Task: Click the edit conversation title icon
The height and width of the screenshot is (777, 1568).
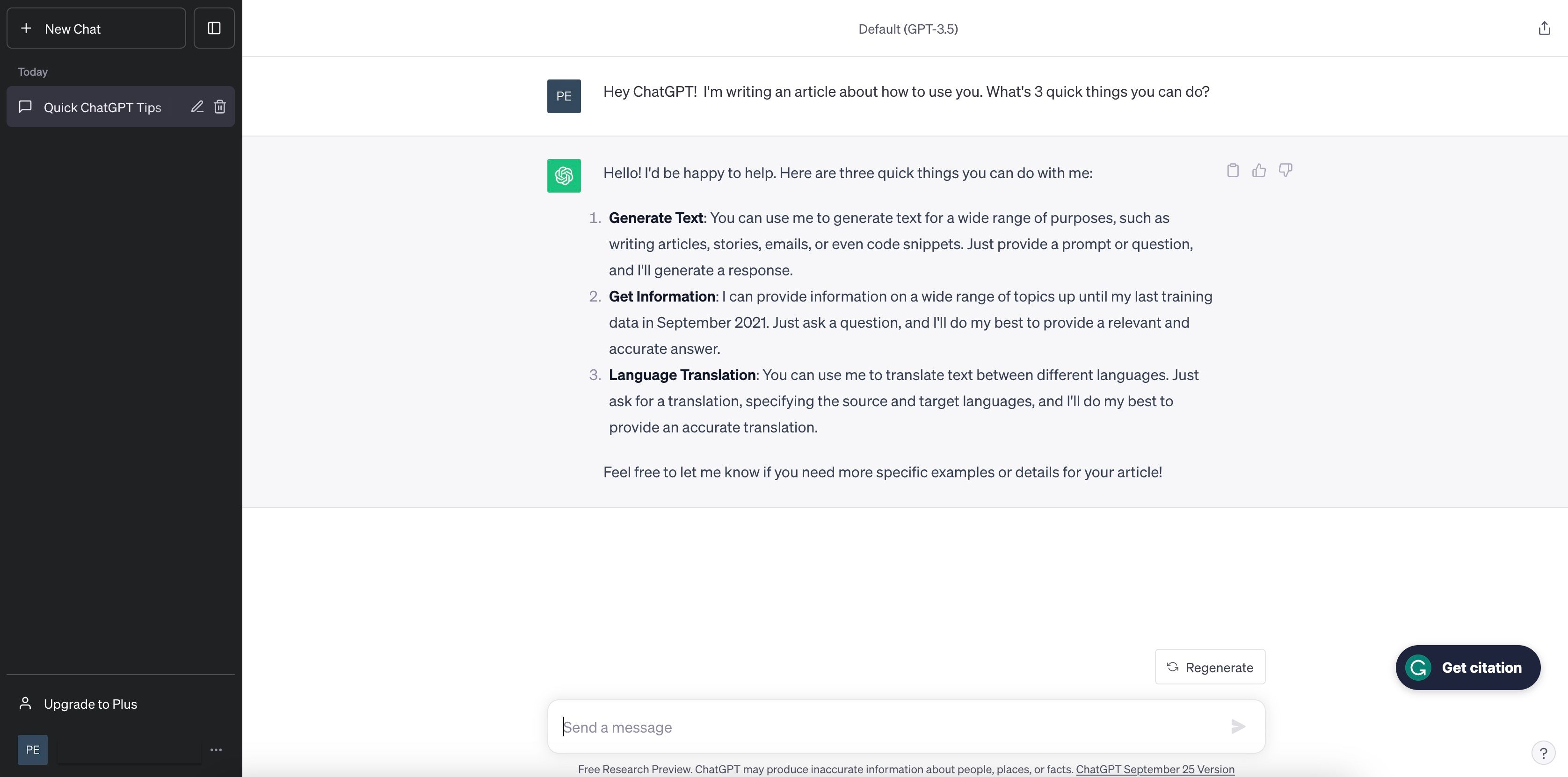Action: [196, 106]
